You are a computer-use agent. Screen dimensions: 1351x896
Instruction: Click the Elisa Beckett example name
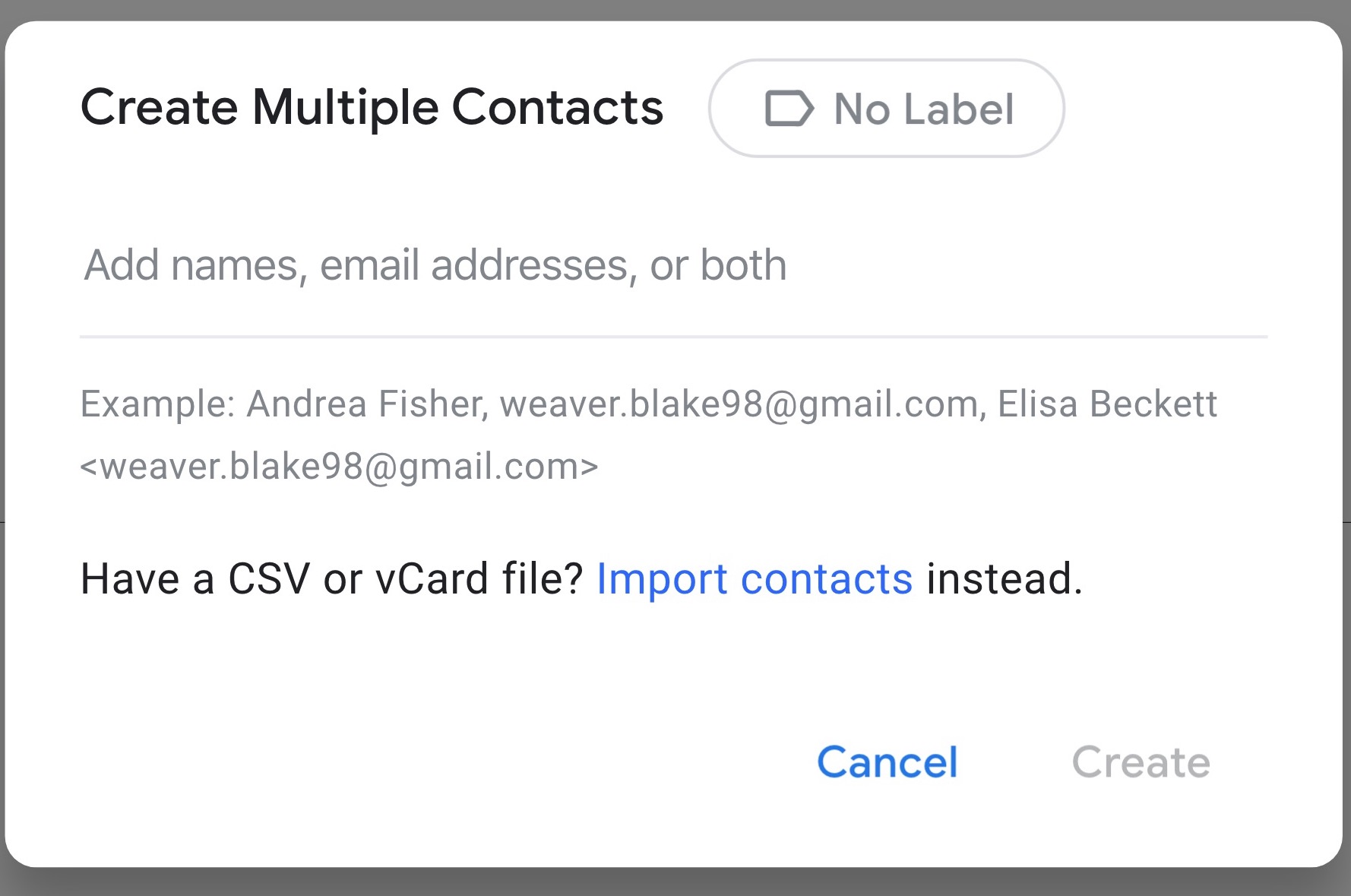pyautogui.click(x=1107, y=404)
